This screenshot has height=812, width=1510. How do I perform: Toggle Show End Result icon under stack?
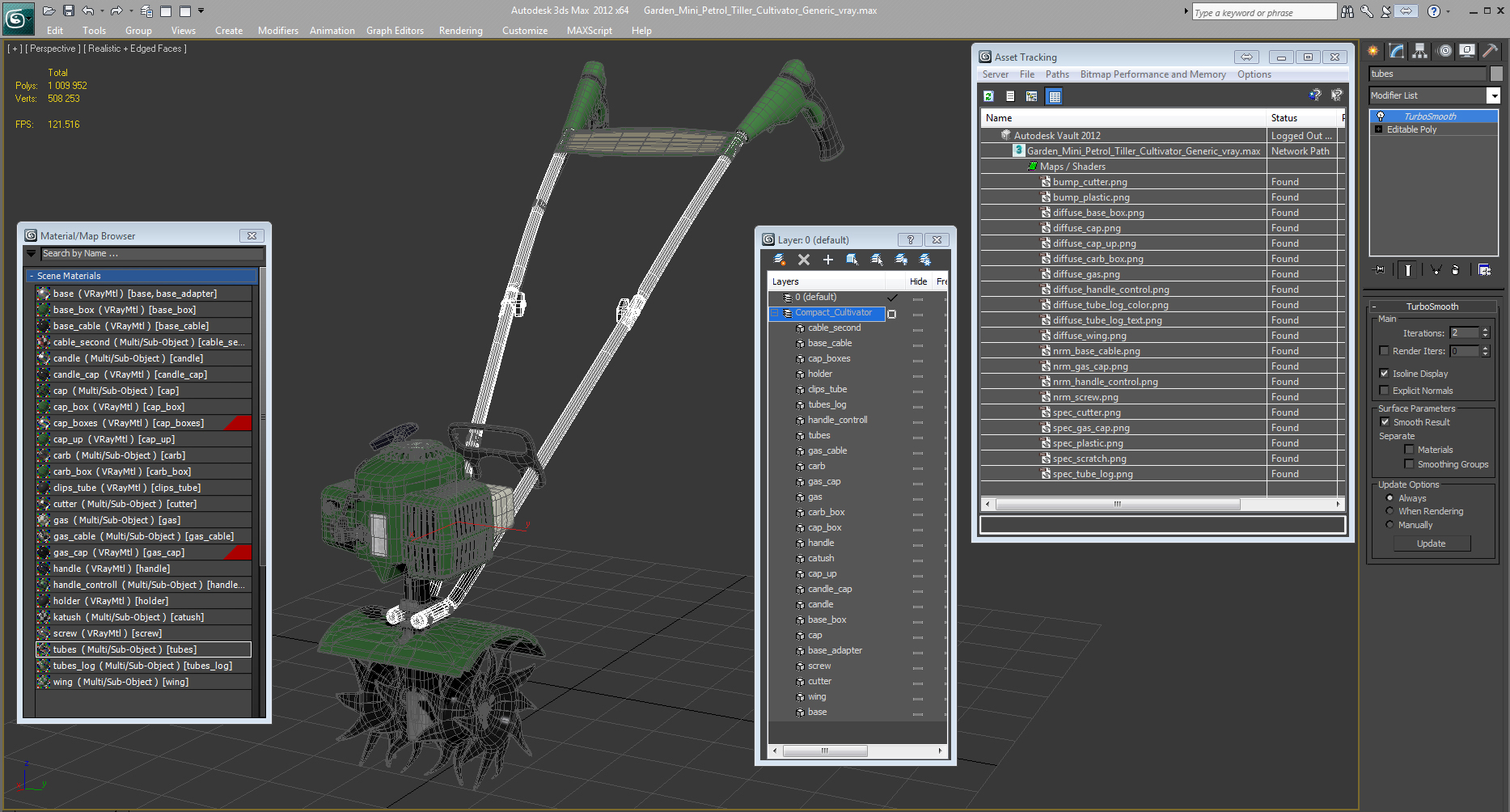tap(1408, 270)
